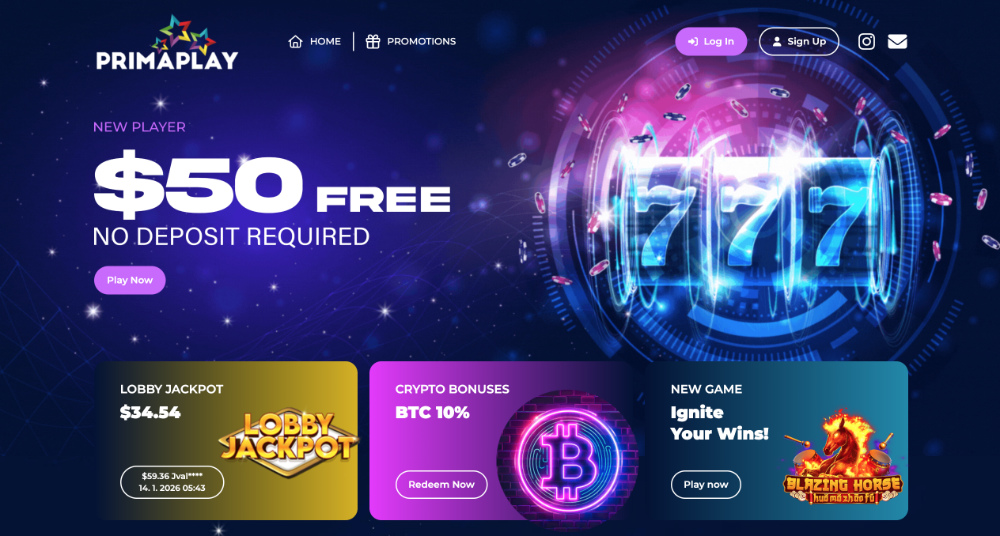Click the envelope email icon
Image resolution: width=1000 pixels, height=536 pixels.
897,41
